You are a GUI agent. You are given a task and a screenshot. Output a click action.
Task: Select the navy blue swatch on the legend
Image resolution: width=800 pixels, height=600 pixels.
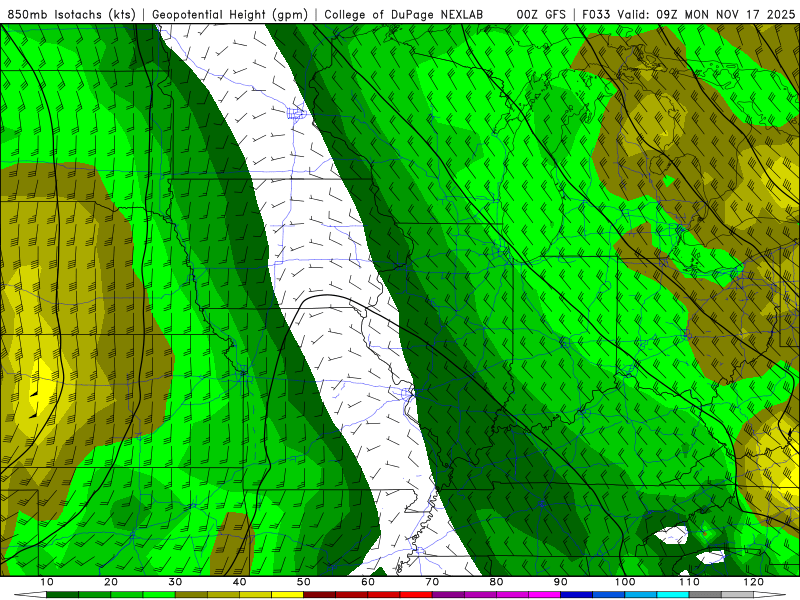click(x=577, y=595)
